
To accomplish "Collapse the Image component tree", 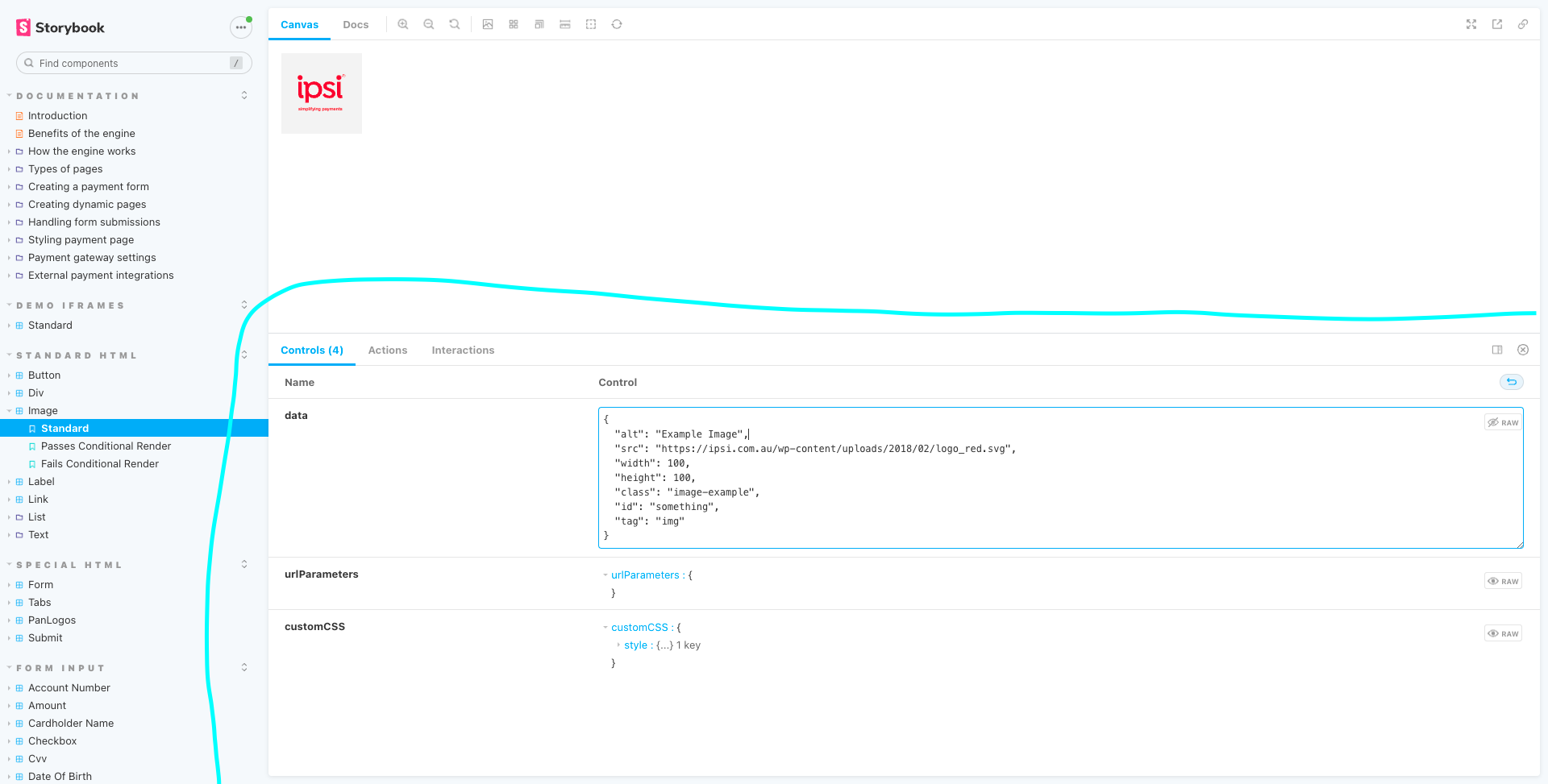I will [43, 411].
